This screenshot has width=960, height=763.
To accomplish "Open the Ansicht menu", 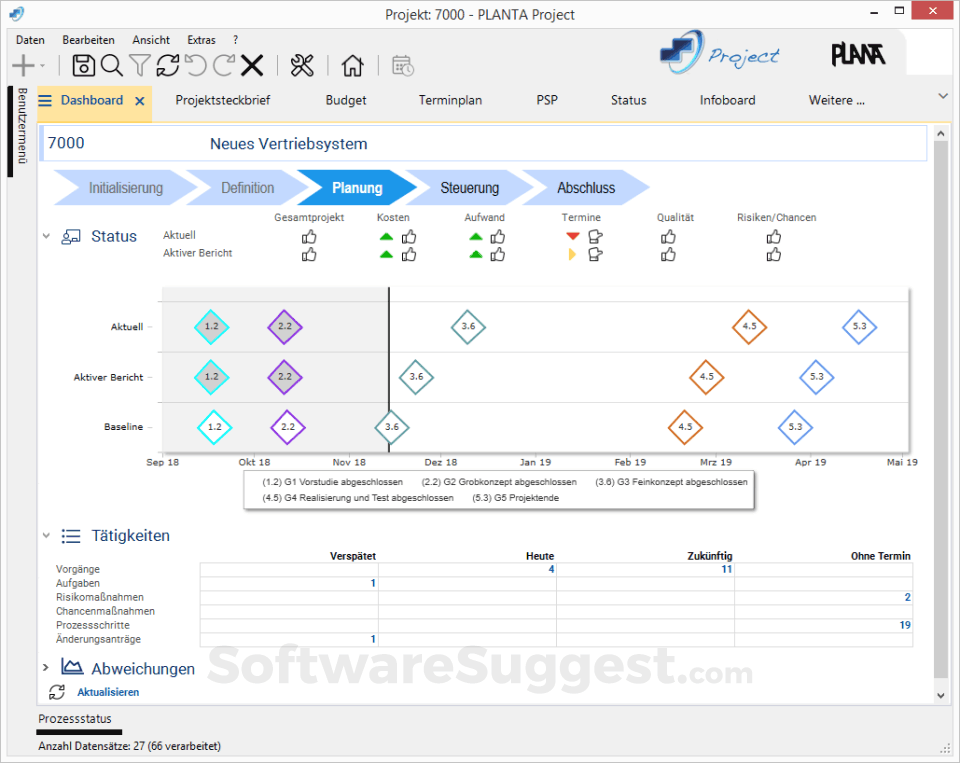I will 151,40.
